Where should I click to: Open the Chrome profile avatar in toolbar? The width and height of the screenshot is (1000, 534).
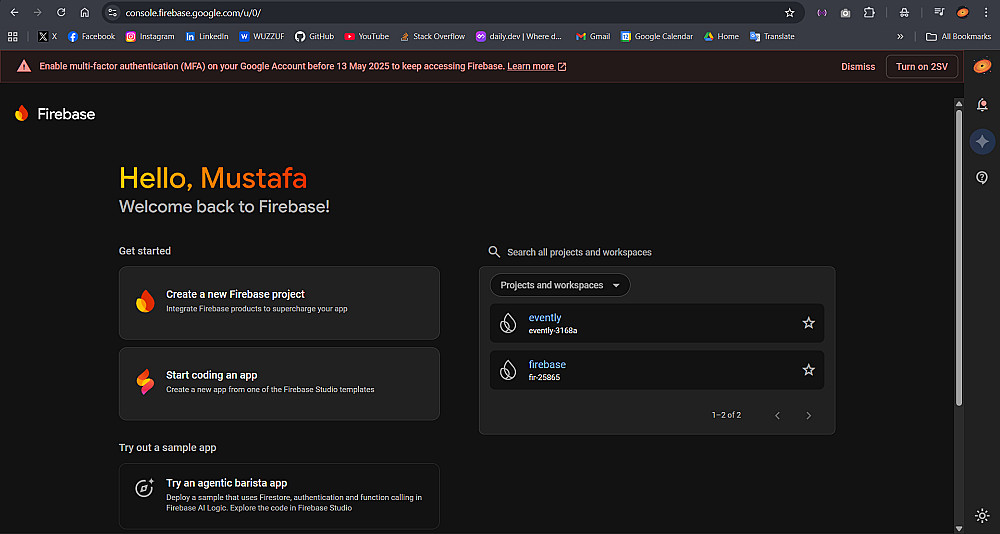tap(962, 13)
